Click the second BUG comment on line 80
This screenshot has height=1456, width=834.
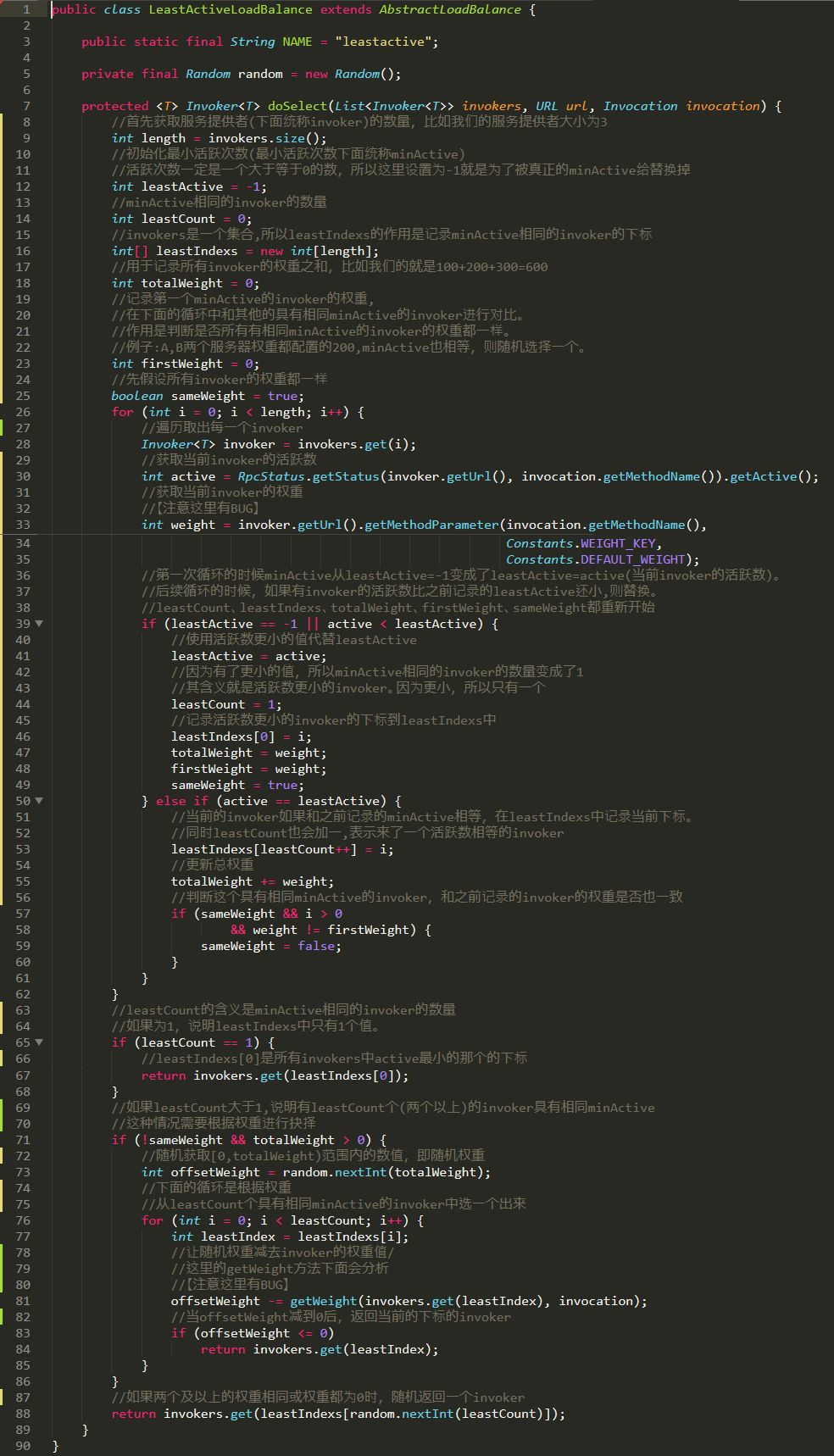click(x=230, y=1285)
